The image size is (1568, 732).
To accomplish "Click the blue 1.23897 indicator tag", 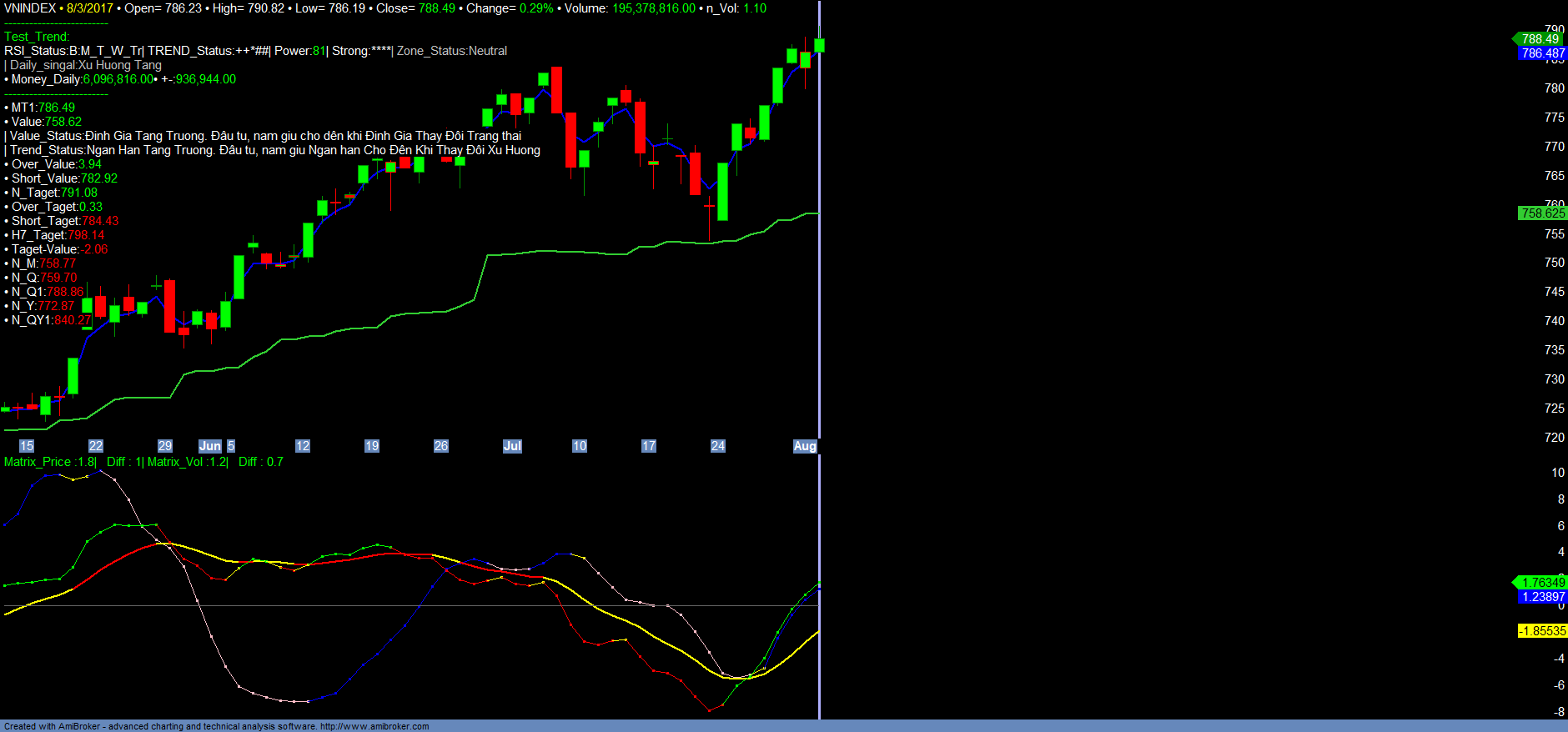I will tap(1543, 597).
